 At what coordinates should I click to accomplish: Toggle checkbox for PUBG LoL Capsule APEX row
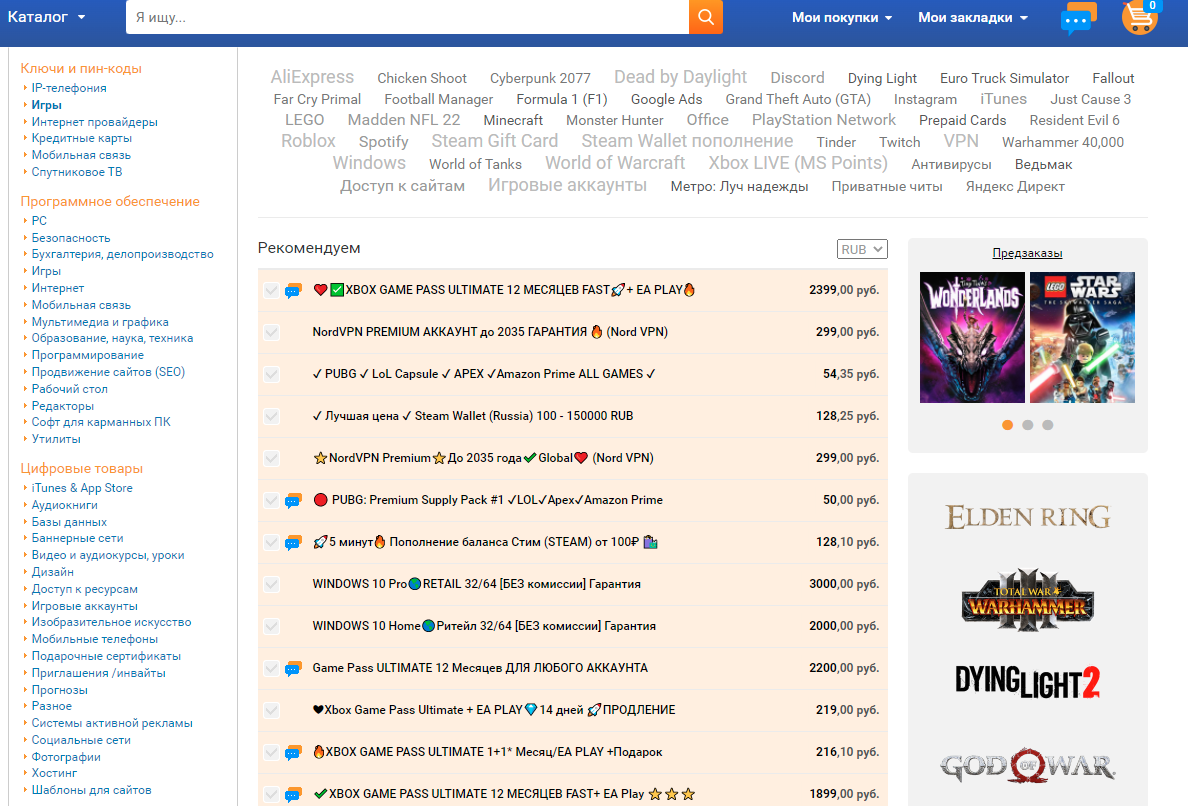pos(271,375)
